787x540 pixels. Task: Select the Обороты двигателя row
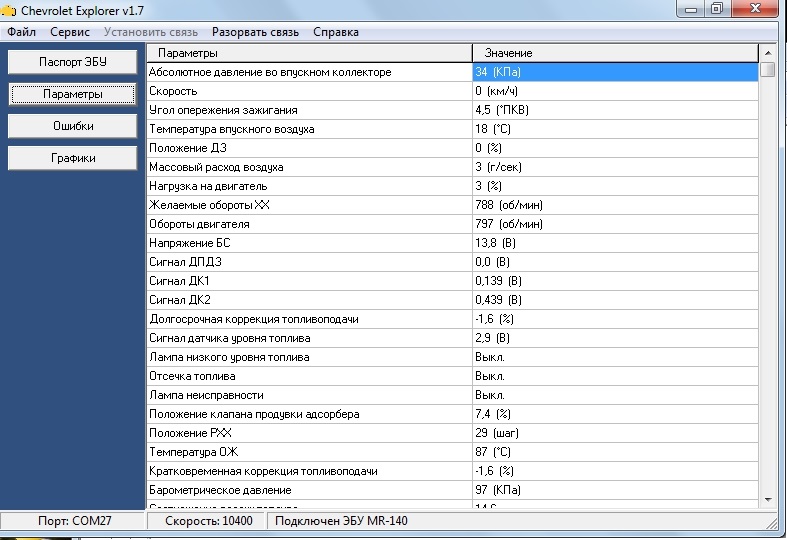(x=310, y=224)
